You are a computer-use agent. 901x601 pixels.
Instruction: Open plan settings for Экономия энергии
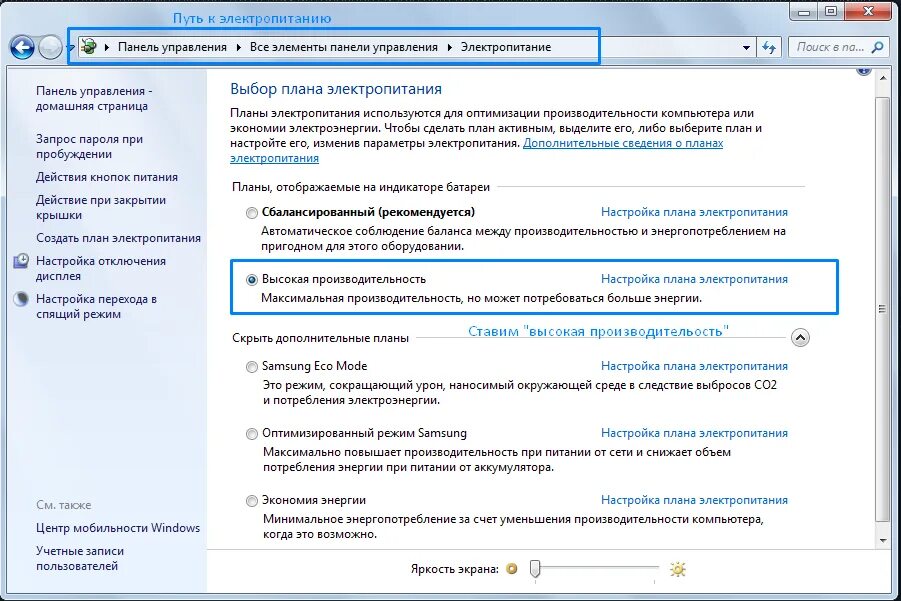click(694, 500)
